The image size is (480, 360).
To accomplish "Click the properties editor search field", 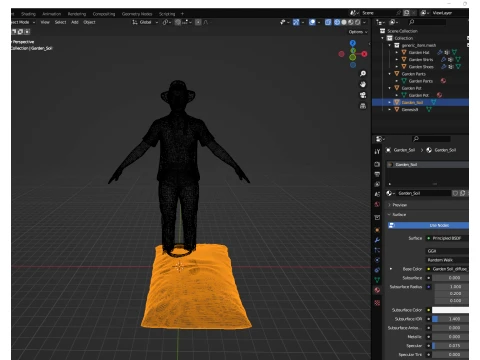I will [x=431, y=139].
